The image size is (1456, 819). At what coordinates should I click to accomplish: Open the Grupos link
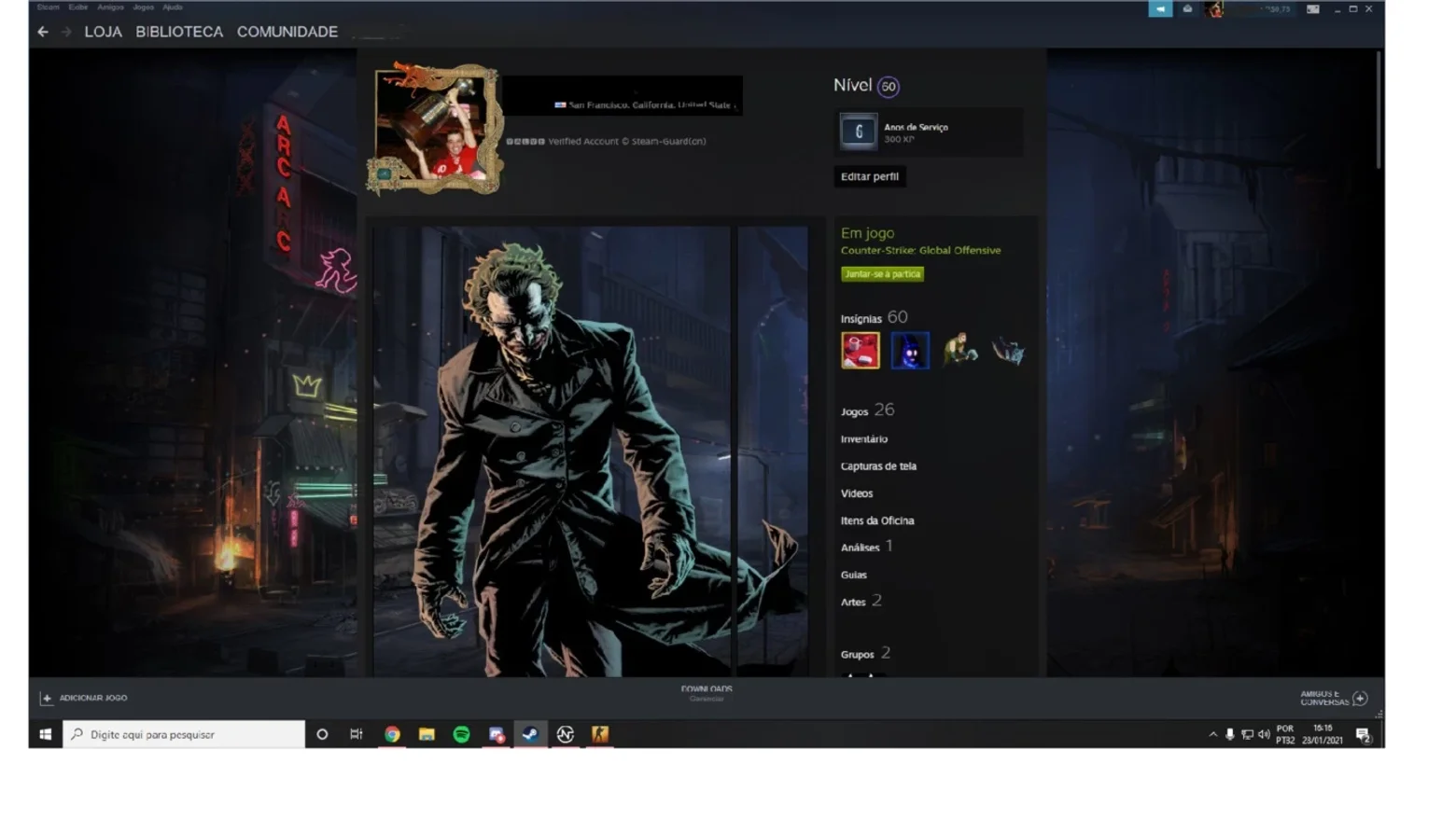tap(865, 654)
